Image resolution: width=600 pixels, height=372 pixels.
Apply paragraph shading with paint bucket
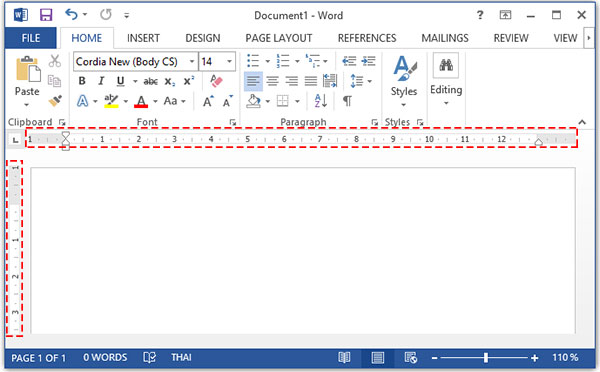(253, 101)
